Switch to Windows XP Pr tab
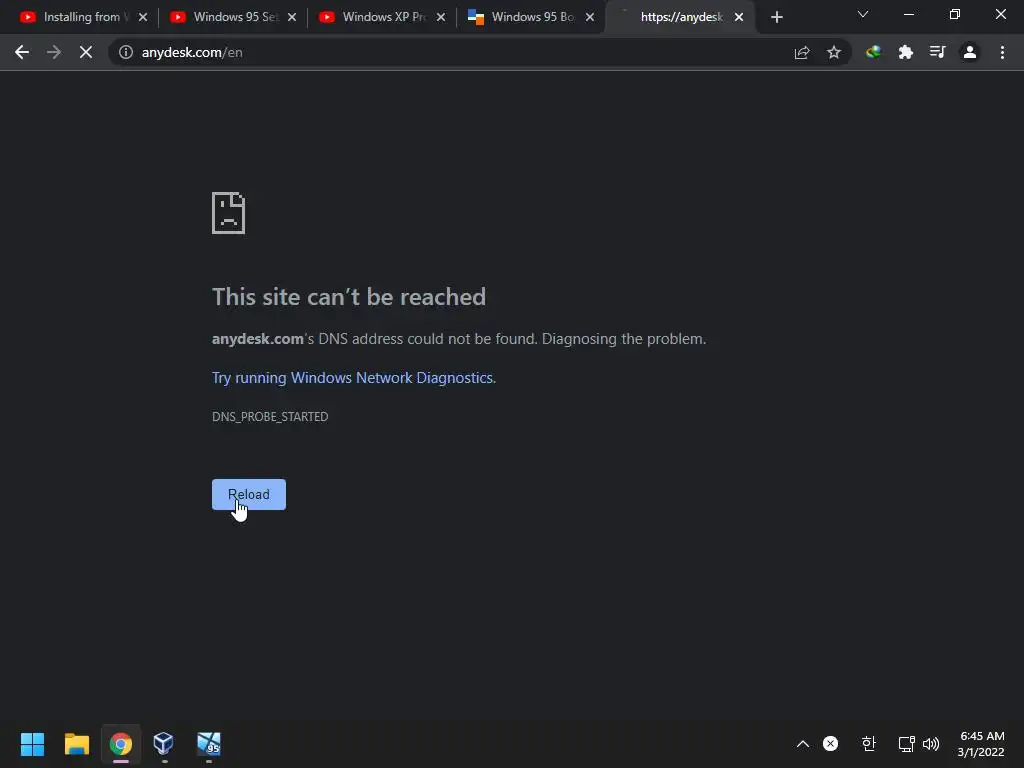 click(x=384, y=17)
